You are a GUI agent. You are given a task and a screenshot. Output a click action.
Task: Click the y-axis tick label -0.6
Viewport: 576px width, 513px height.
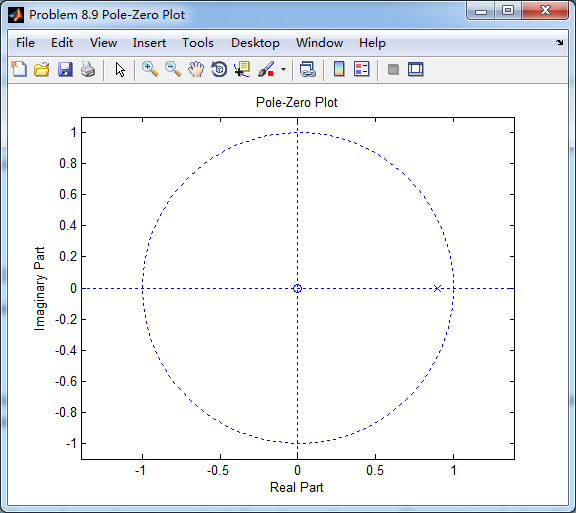click(66, 381)
